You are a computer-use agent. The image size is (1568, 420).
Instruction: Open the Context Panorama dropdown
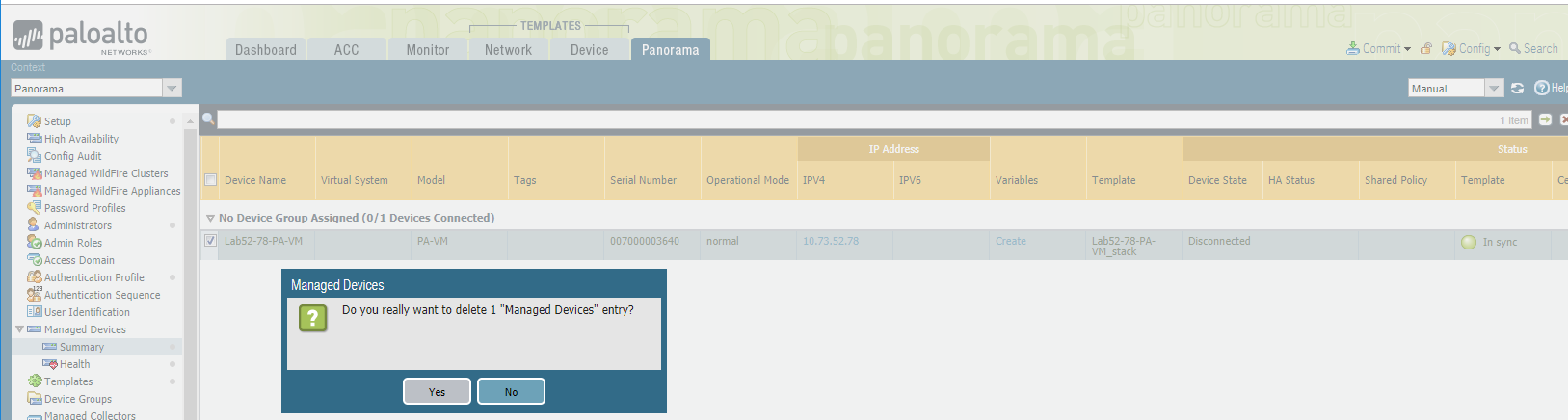point(172,89)
